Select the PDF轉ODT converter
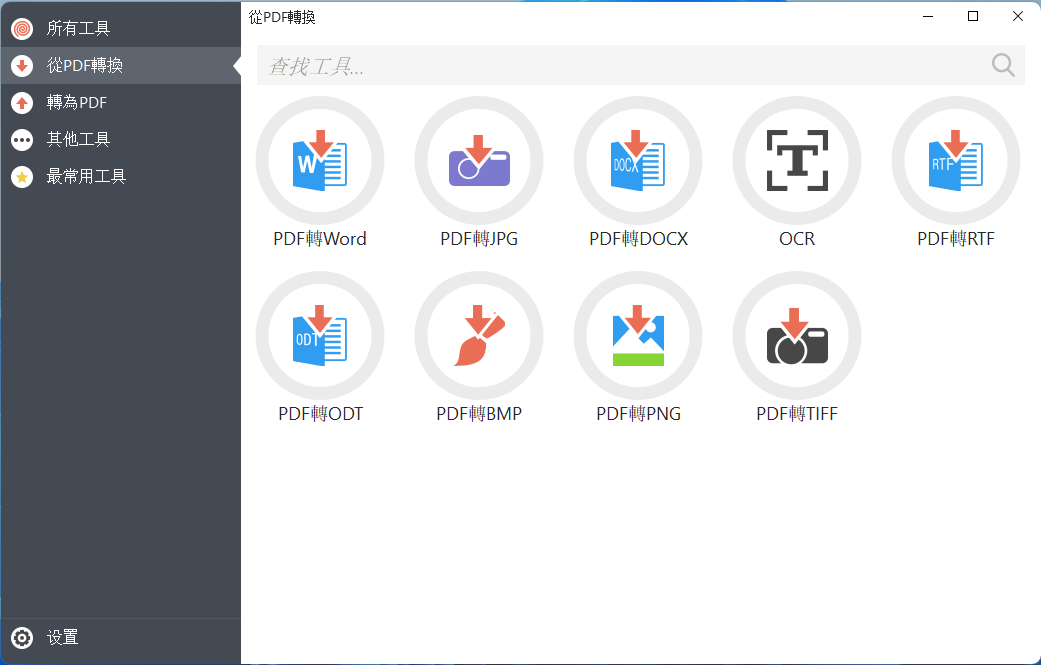The image size is (1041, 665). [320, 336]
